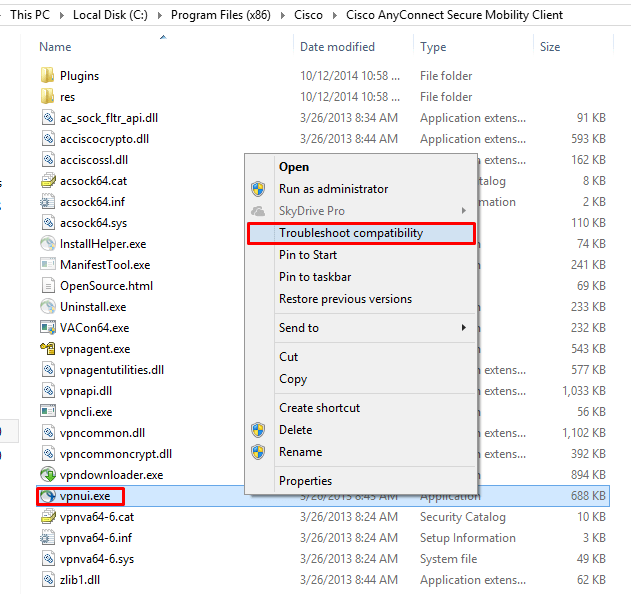Click the VACon64.exe icon
The height and width of the screenshot is (594, 631).
coord(48,328)
